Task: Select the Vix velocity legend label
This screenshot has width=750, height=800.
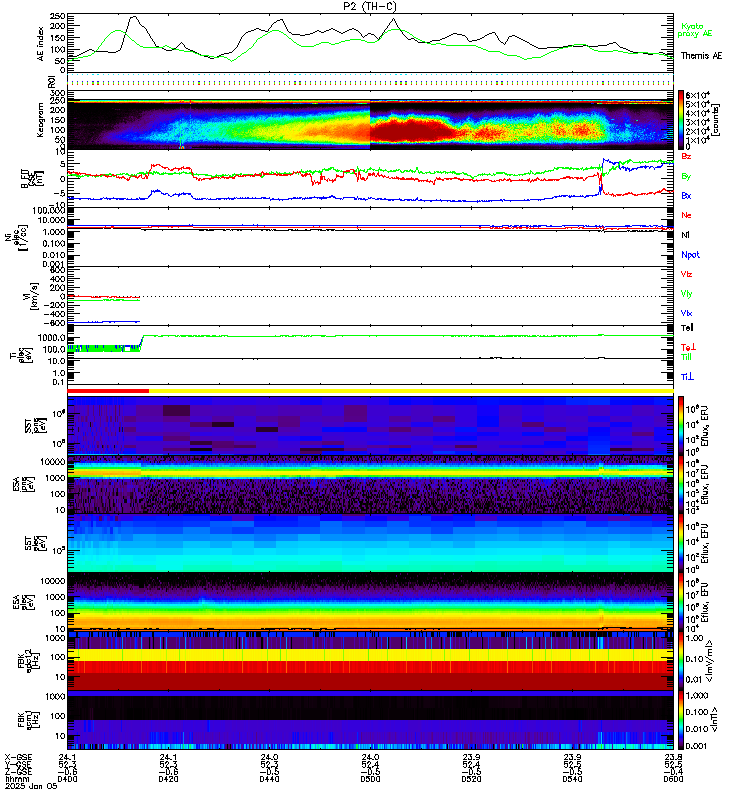Action: (686, 313)
